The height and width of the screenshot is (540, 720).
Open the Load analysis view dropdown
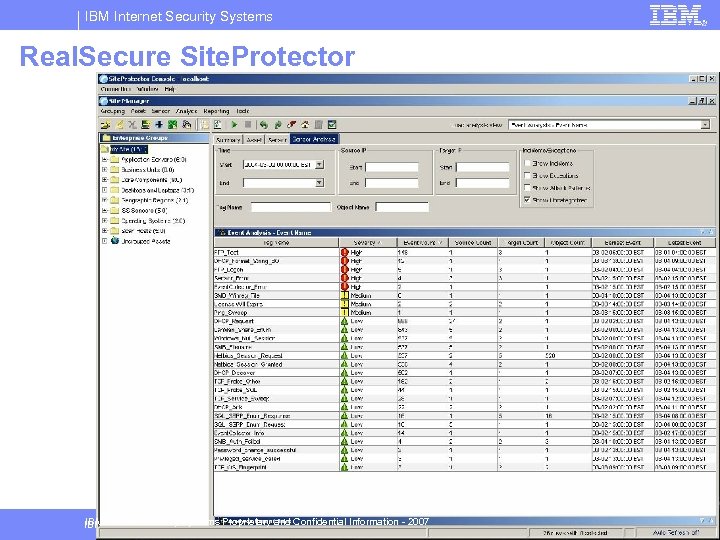point(705,125)
